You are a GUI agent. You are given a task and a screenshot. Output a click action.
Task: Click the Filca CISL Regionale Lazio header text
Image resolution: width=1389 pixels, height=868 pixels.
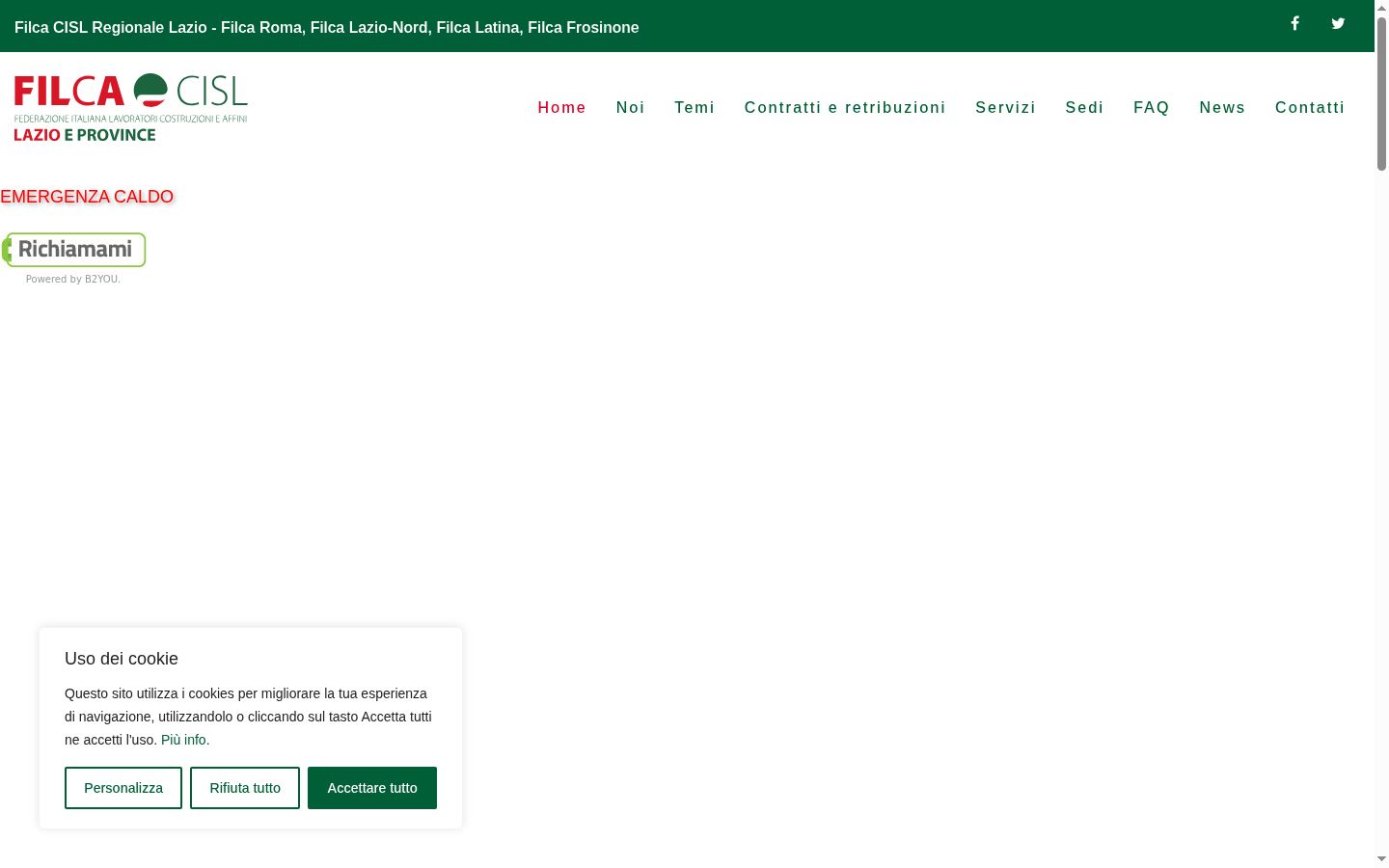327,27
